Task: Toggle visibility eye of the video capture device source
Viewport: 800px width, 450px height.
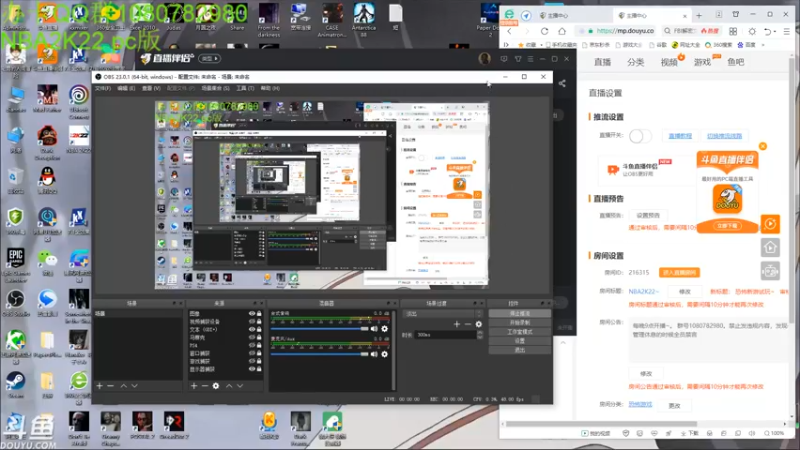Action: click(252, 321)
